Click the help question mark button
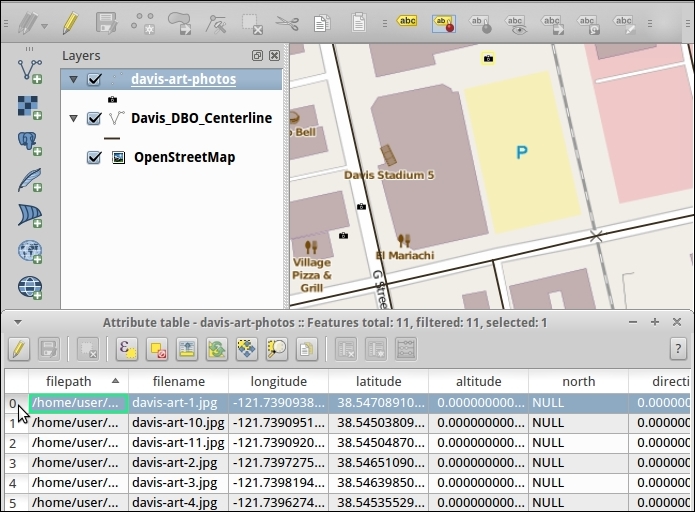 [x=678, y=349]
